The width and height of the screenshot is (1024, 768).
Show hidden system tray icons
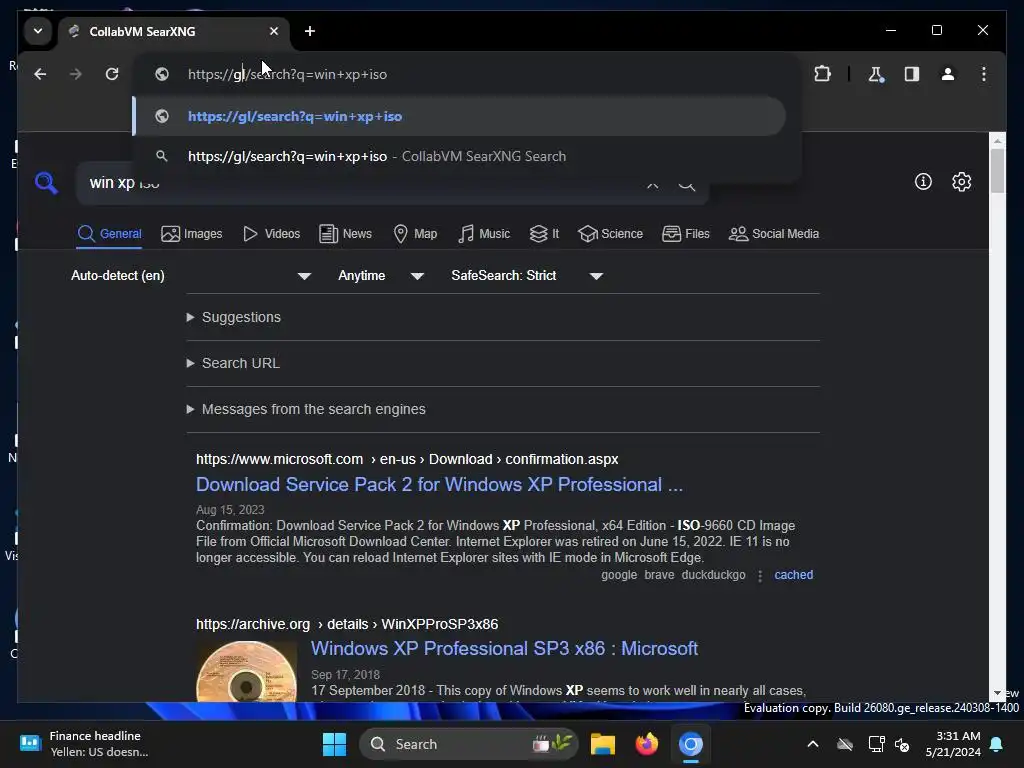[x=812, y=744]
